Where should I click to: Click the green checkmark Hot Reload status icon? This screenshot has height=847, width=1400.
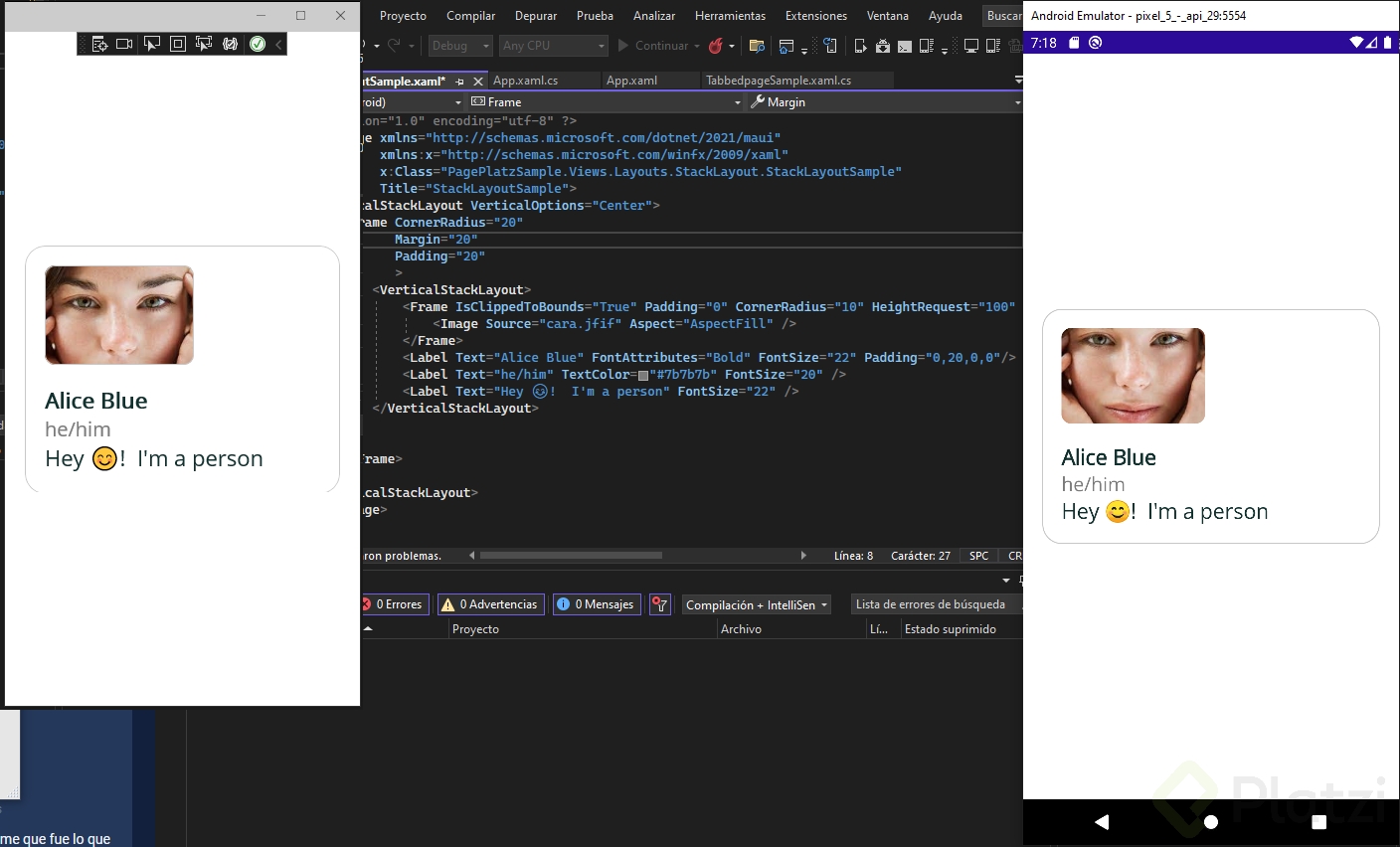(x=258, y=44)
